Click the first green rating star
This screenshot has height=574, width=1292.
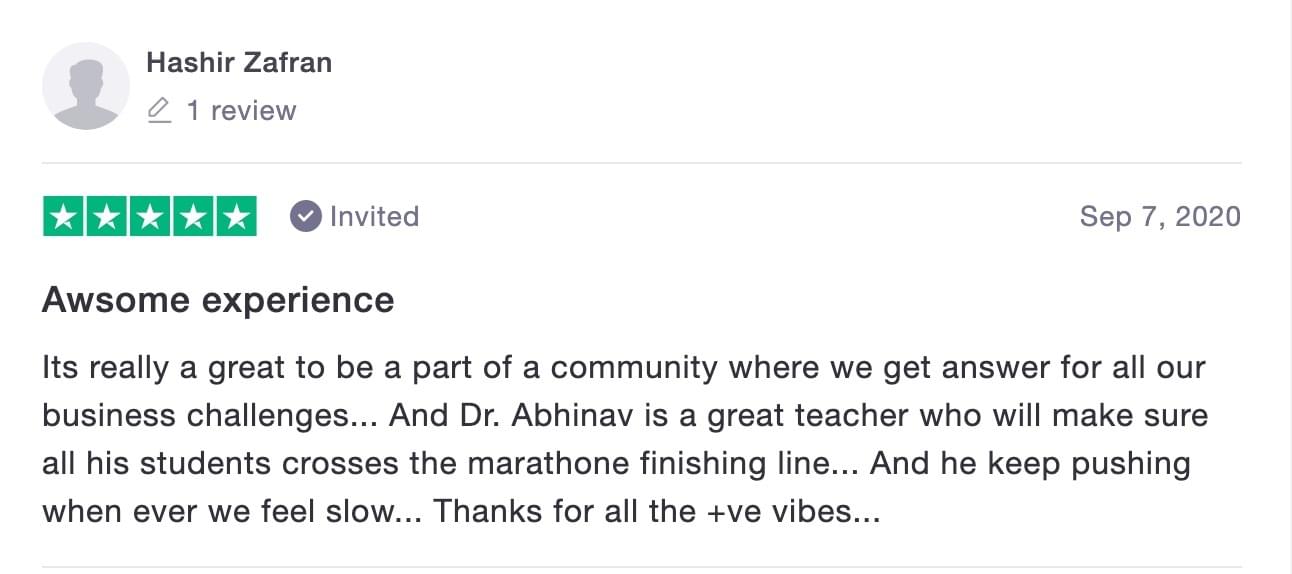pyautogui.click(x=64, y=217)
